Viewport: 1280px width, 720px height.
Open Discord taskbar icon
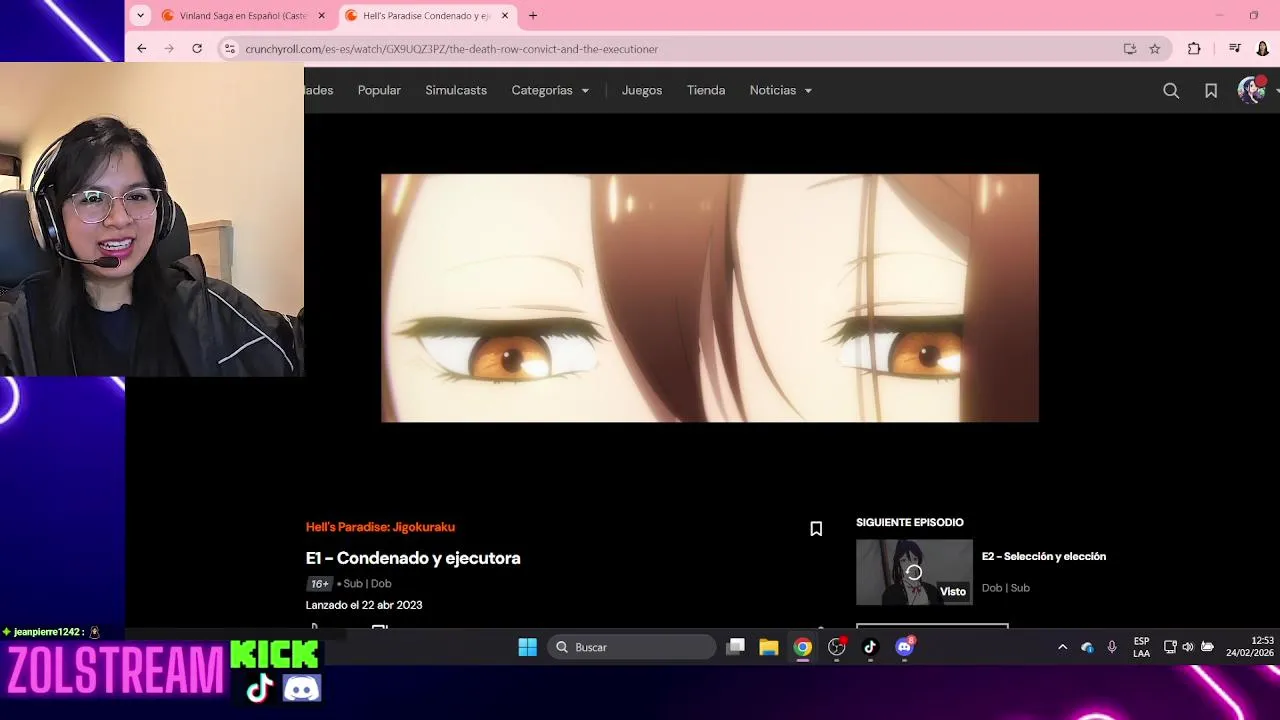[x=905, y=647]
